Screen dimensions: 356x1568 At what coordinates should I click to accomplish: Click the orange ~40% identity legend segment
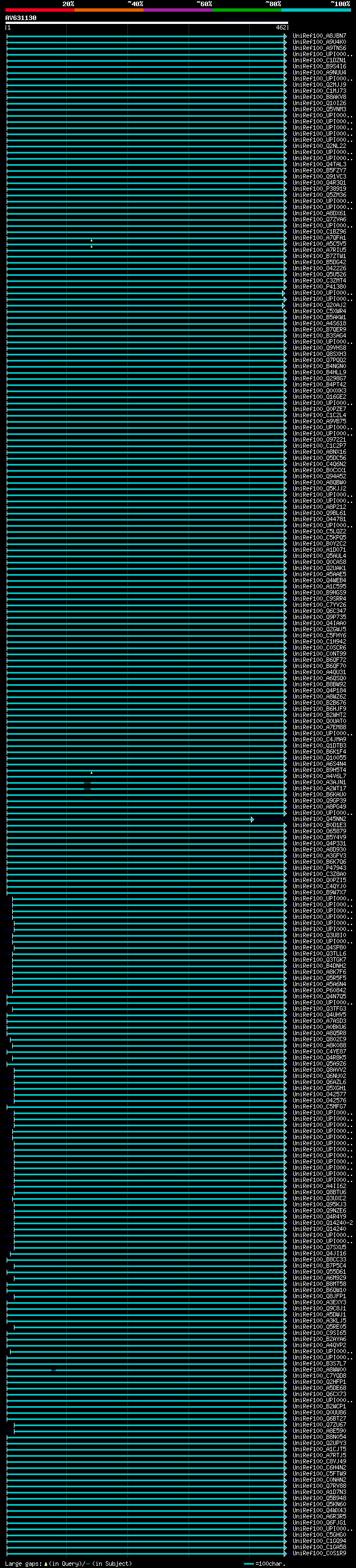[x=109, y=10]
